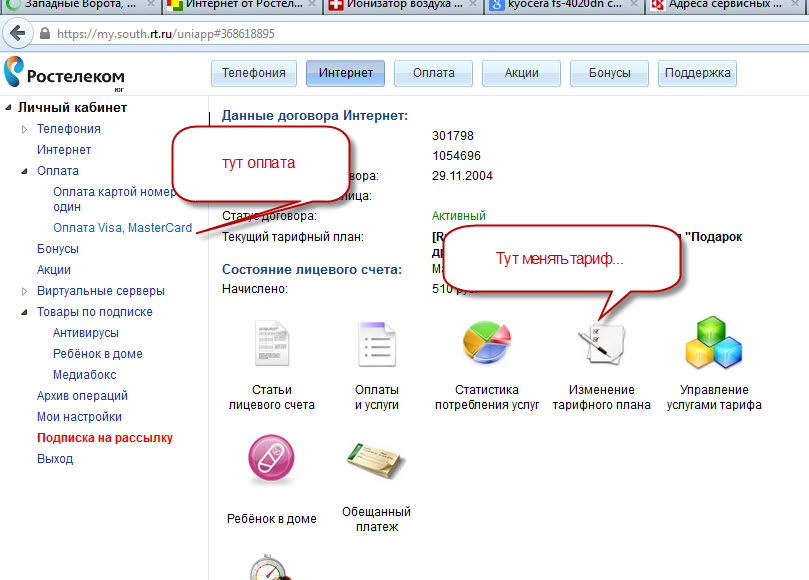Go to the Бонусы top tab
This screenshot has width=809, height=580.
[x=609, y=73]
